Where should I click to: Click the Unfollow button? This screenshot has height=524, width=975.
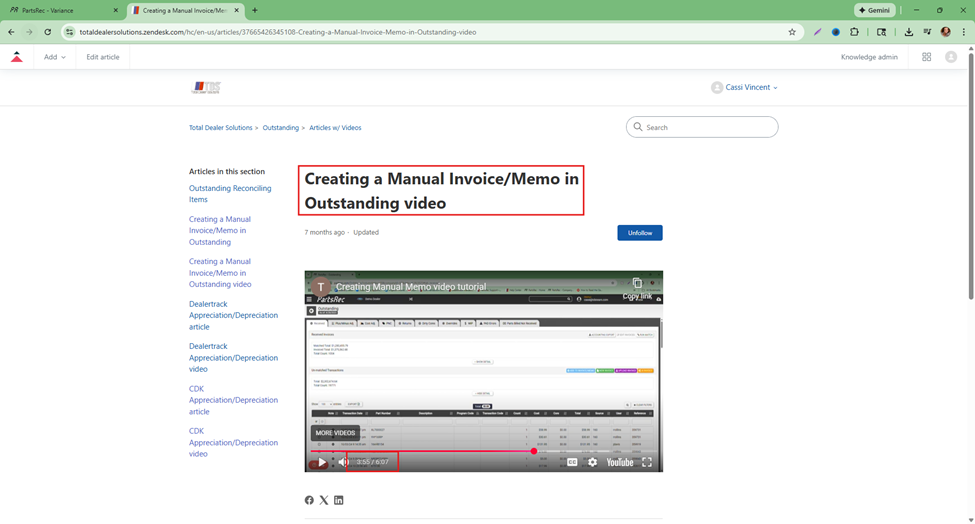pos(639,232)
